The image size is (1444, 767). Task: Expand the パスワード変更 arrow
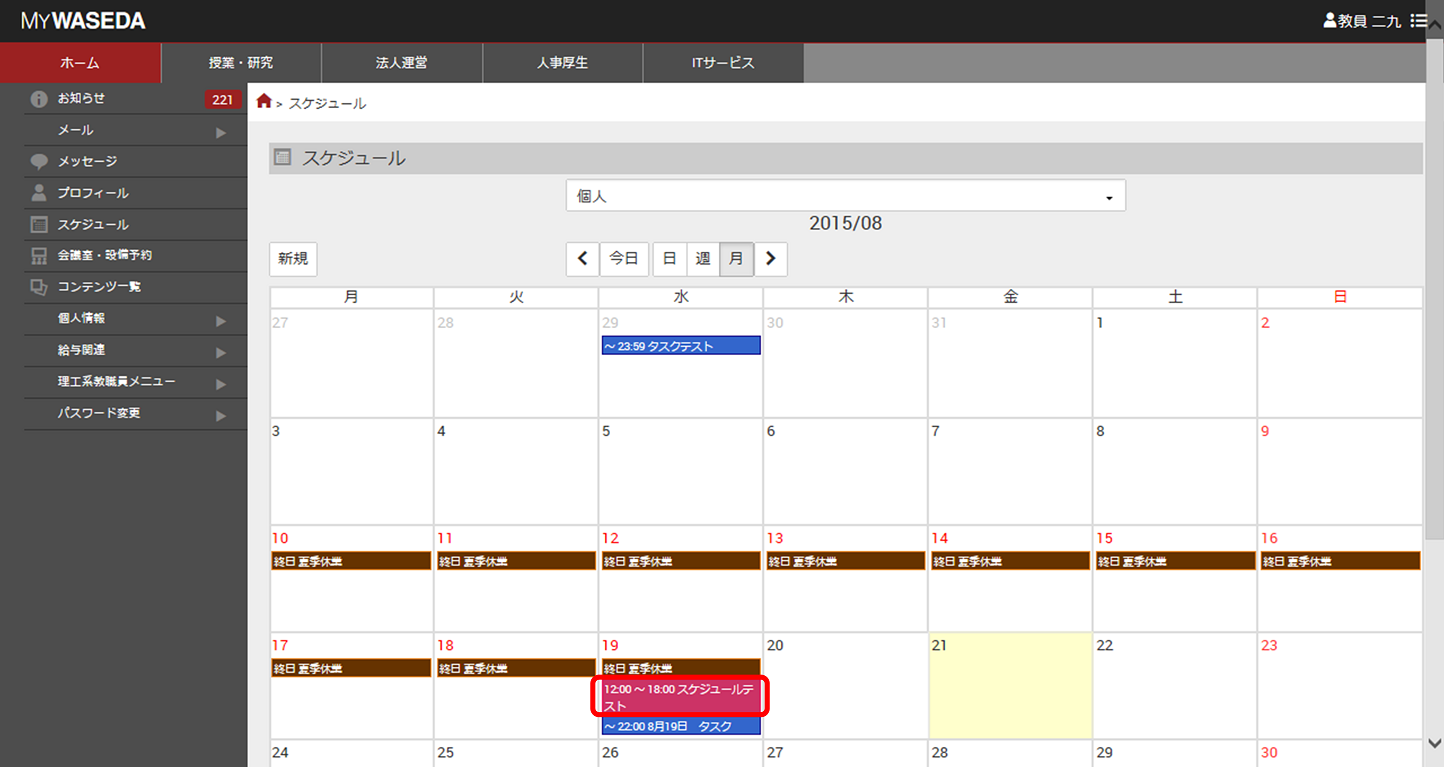coord(221,415)
